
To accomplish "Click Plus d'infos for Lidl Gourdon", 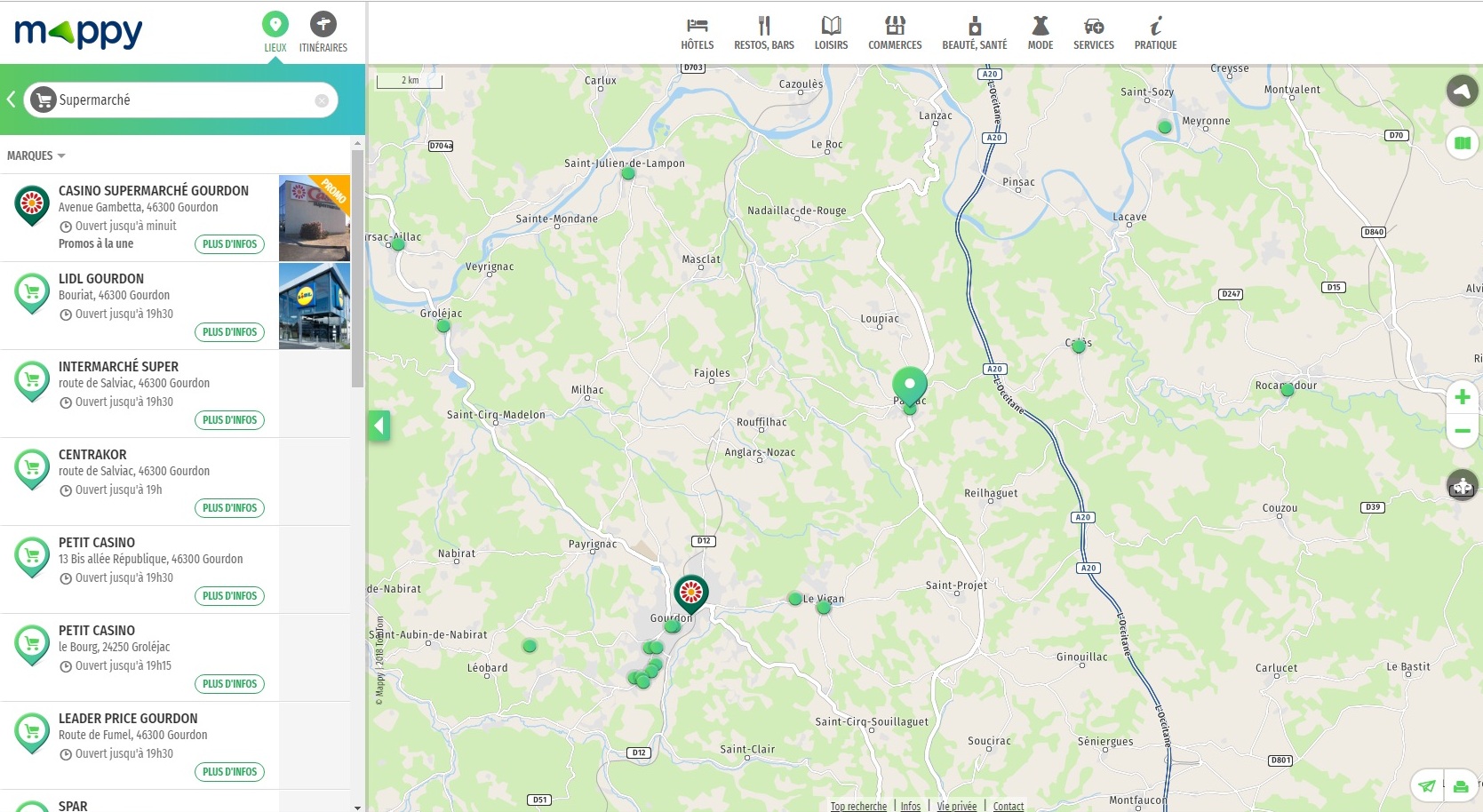I will pyautogui.click(x=229, y=332).
